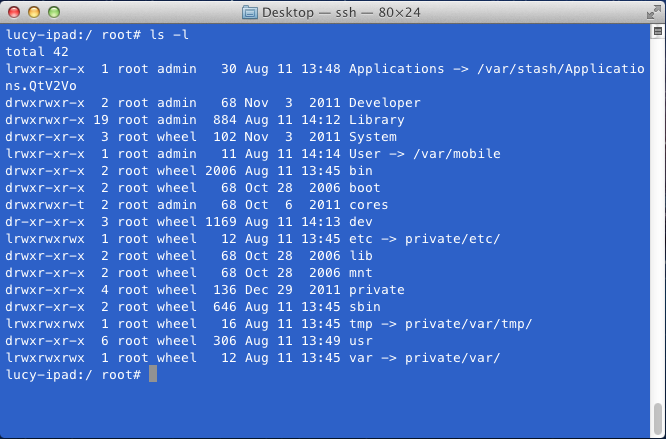
Task: Click the 'etc' symlink name
Action: tap(361, 239)
